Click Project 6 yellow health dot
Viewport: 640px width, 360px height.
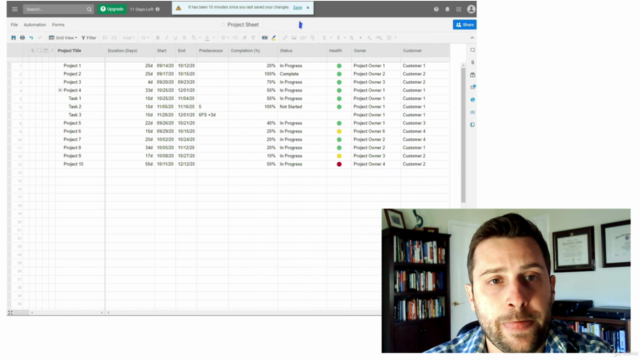pyautogui.click(x=339, y=131)
